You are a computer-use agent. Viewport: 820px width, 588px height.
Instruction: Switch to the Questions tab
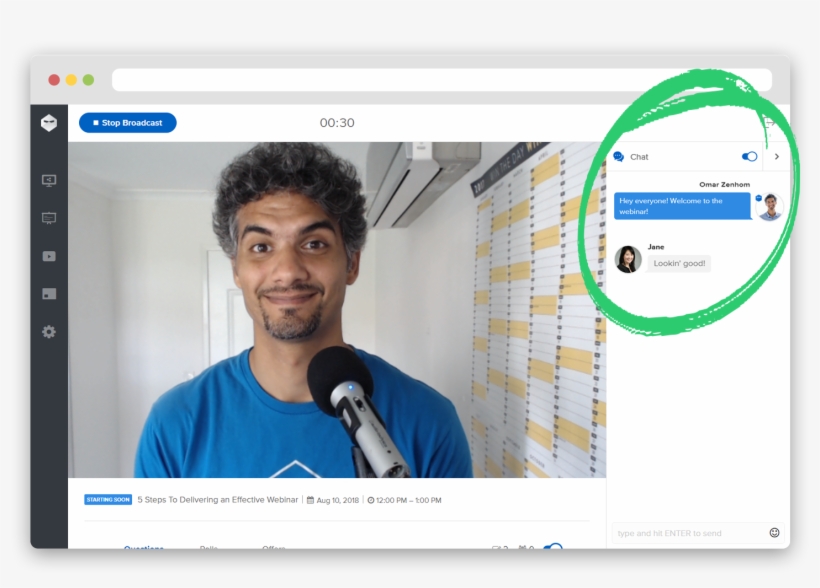pyautogui.click(x=143, y=547)
